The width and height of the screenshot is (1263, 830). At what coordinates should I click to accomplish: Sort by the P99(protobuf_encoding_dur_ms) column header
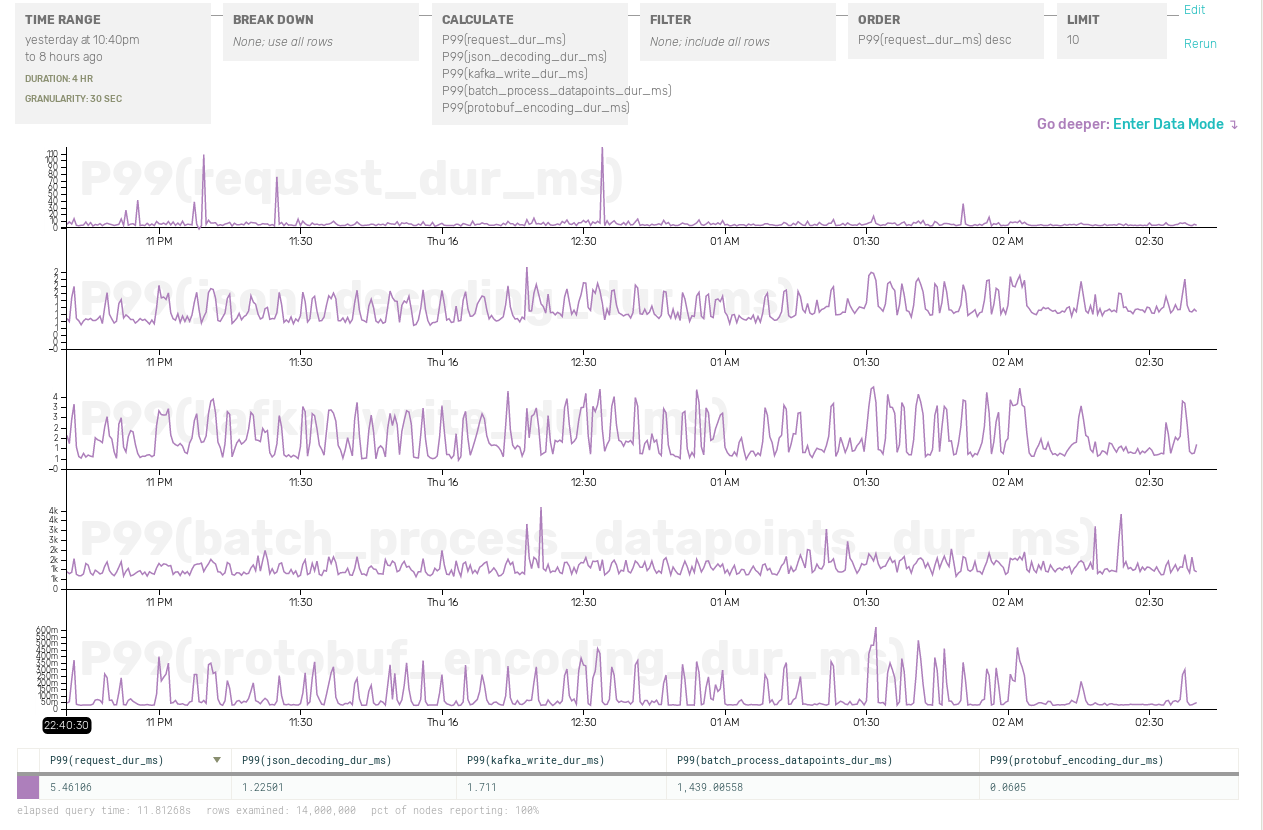click(1076, 761)
